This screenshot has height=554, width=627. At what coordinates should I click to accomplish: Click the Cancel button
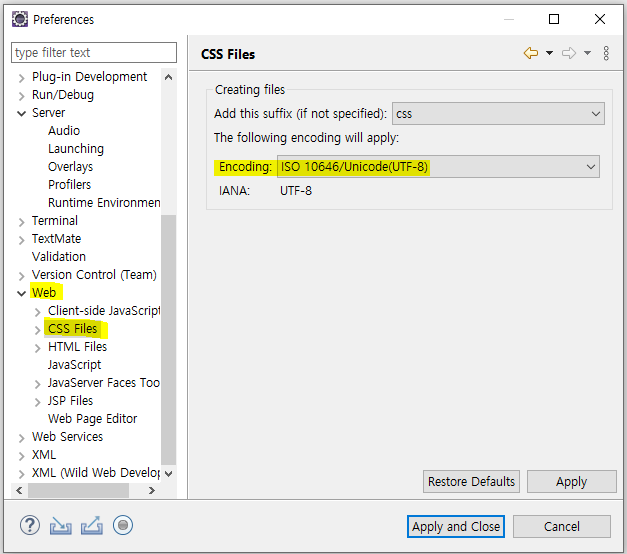[x=562, y=526]
